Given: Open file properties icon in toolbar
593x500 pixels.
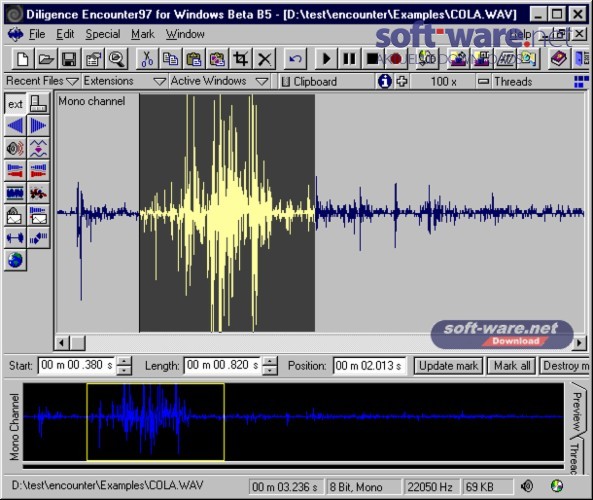Looking at the screenshot, I should click(93, 59).
